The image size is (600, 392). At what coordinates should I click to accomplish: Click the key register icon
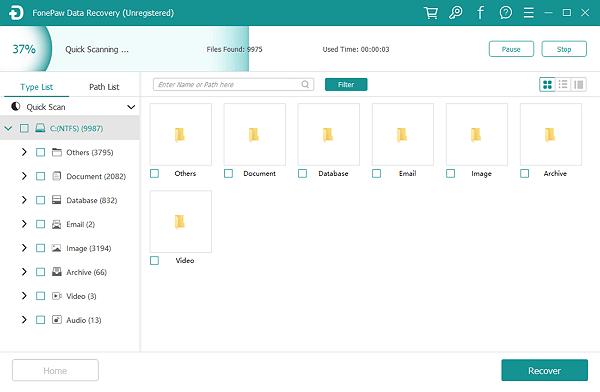(455, 13)
